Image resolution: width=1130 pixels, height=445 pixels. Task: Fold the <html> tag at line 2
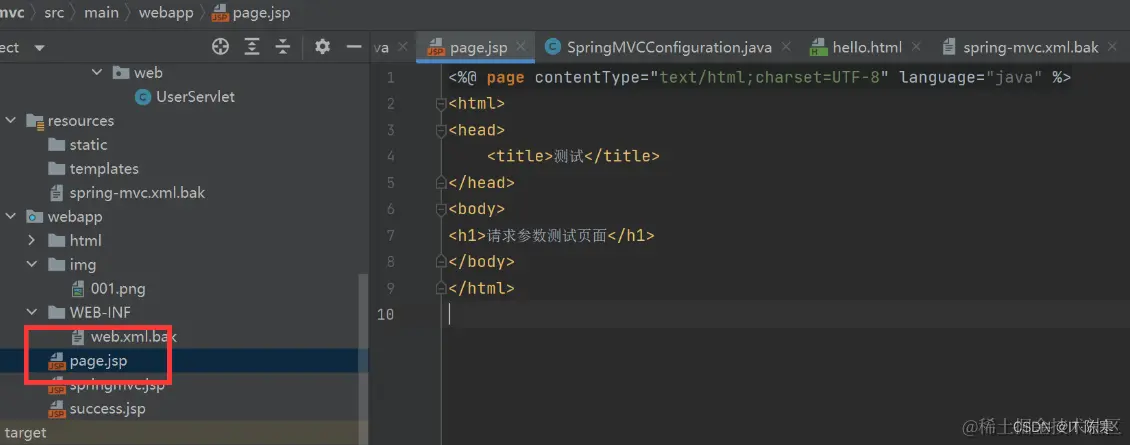(441, 105)
